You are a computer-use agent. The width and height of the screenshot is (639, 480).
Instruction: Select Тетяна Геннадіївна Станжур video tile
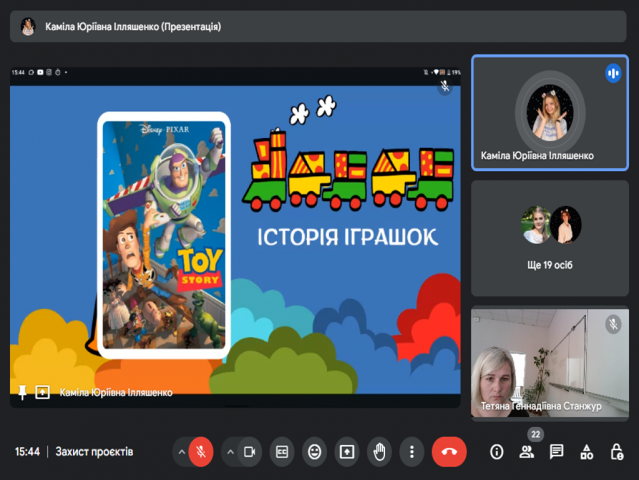550,363
